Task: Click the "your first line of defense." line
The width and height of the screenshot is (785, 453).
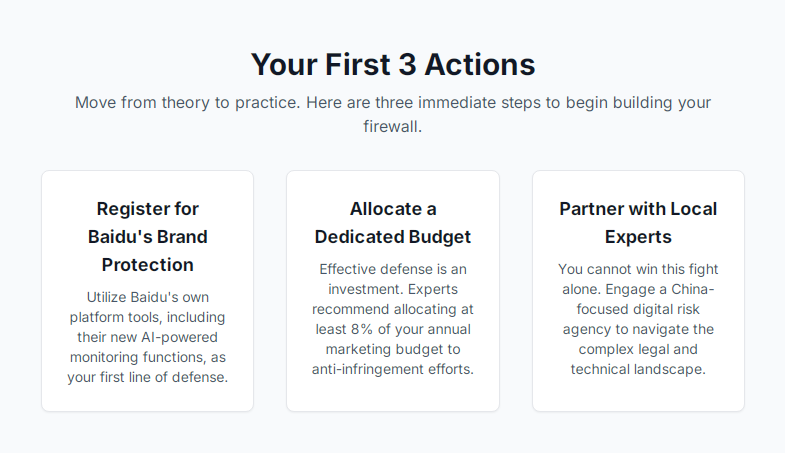Action: coord(148,377)
